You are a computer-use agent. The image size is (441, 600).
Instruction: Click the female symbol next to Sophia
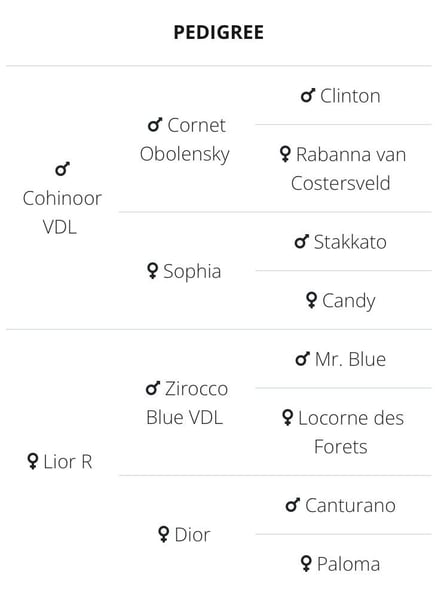152,271
